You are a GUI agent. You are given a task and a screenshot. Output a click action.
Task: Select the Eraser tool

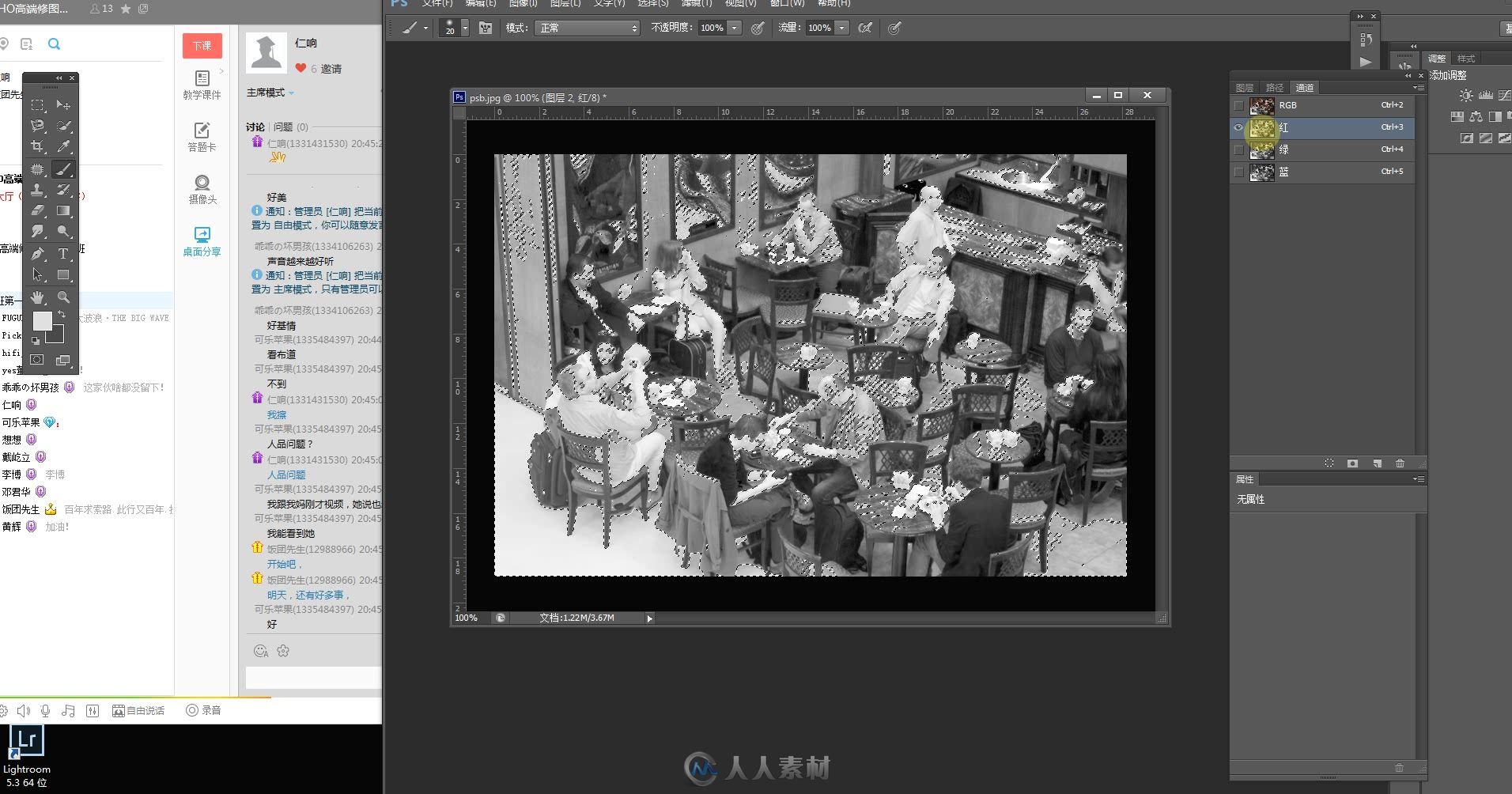click(x=37, y=210)
